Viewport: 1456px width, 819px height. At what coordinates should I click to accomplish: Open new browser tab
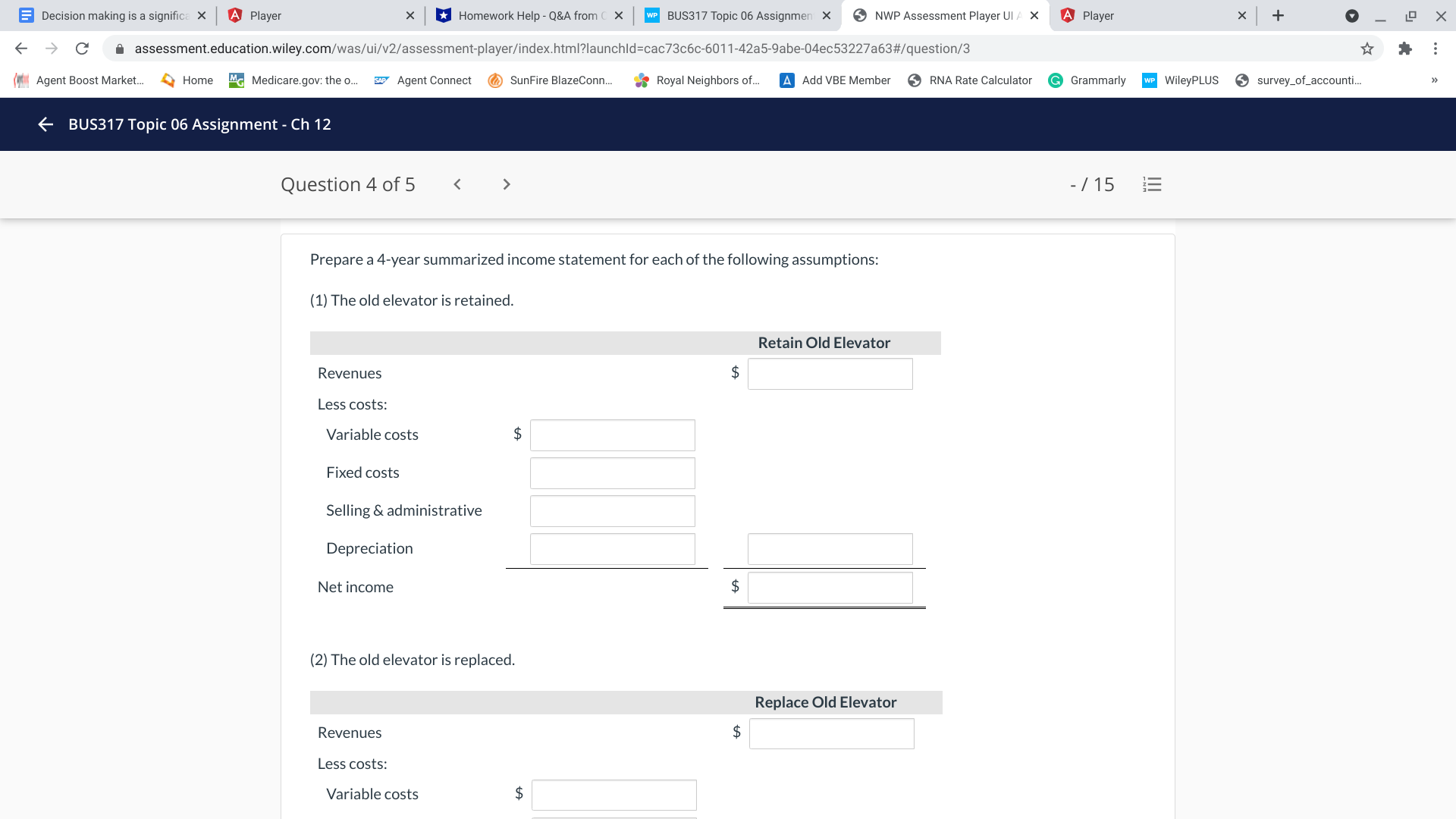[1278, 15]
